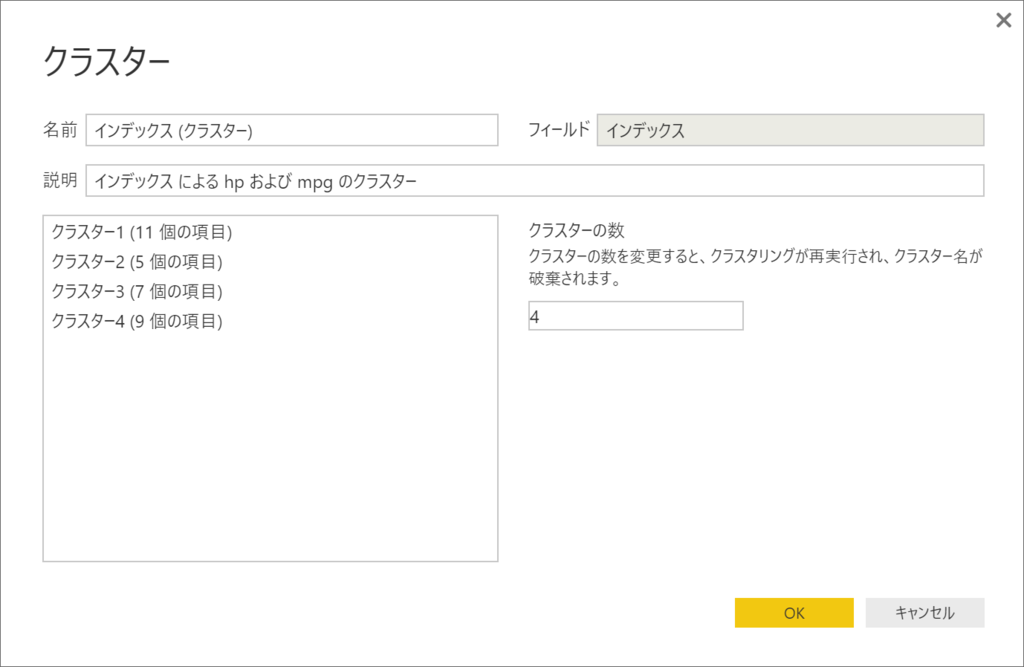The height and width of the screenshot is (667, 1024).
Task: Pick クラスター4 (9 個の項目) in the list
Action: point(137,321)
